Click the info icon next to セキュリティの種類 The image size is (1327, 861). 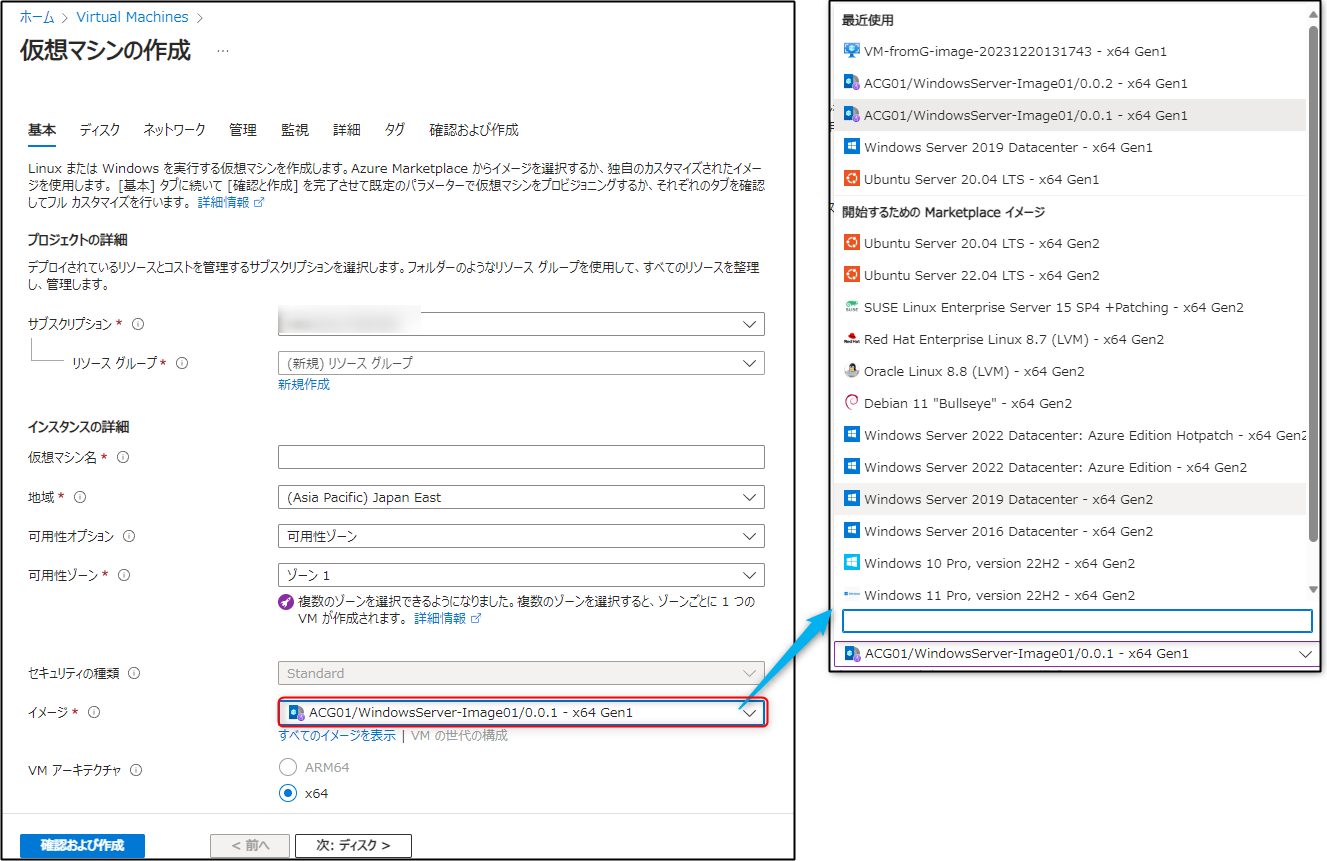click(134, 673)
